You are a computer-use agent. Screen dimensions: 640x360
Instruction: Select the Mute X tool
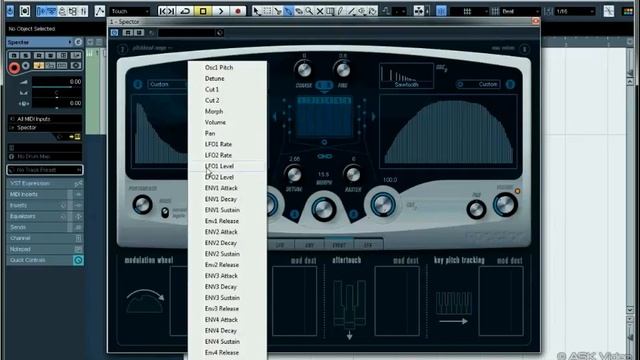(x=320, y=11)
